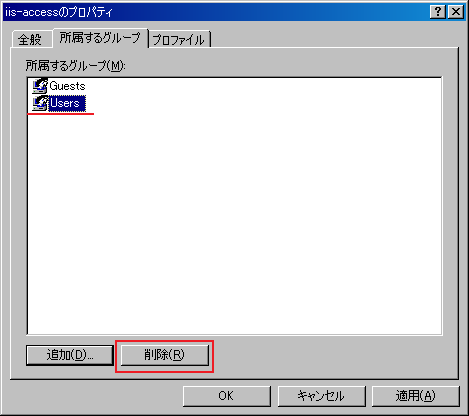Switch to the プロファイル tab

pyautogui.click(x=179, y=40)
